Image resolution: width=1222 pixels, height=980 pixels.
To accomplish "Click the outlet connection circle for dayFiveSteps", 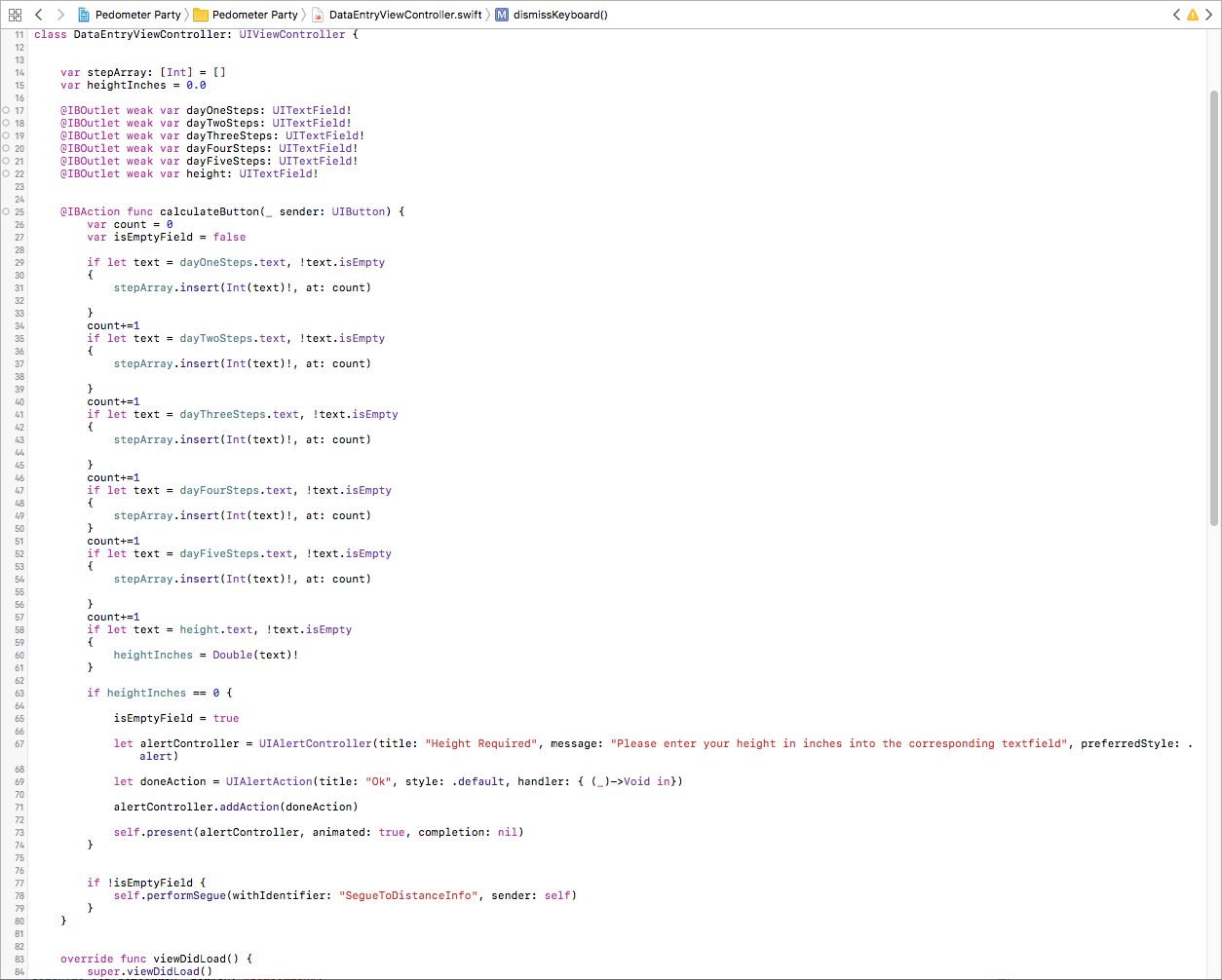I will (x=6, y=161).
